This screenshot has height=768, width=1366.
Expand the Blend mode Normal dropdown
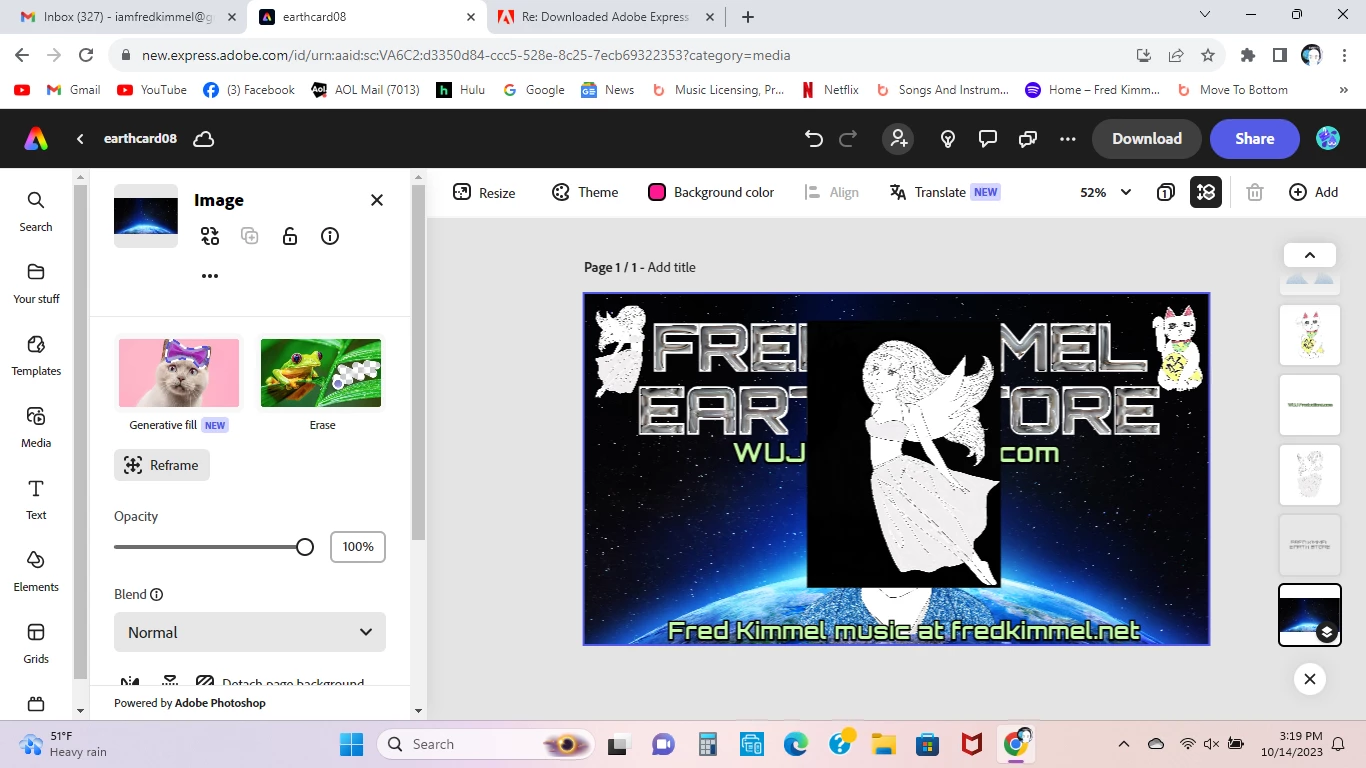coord(250,632)
